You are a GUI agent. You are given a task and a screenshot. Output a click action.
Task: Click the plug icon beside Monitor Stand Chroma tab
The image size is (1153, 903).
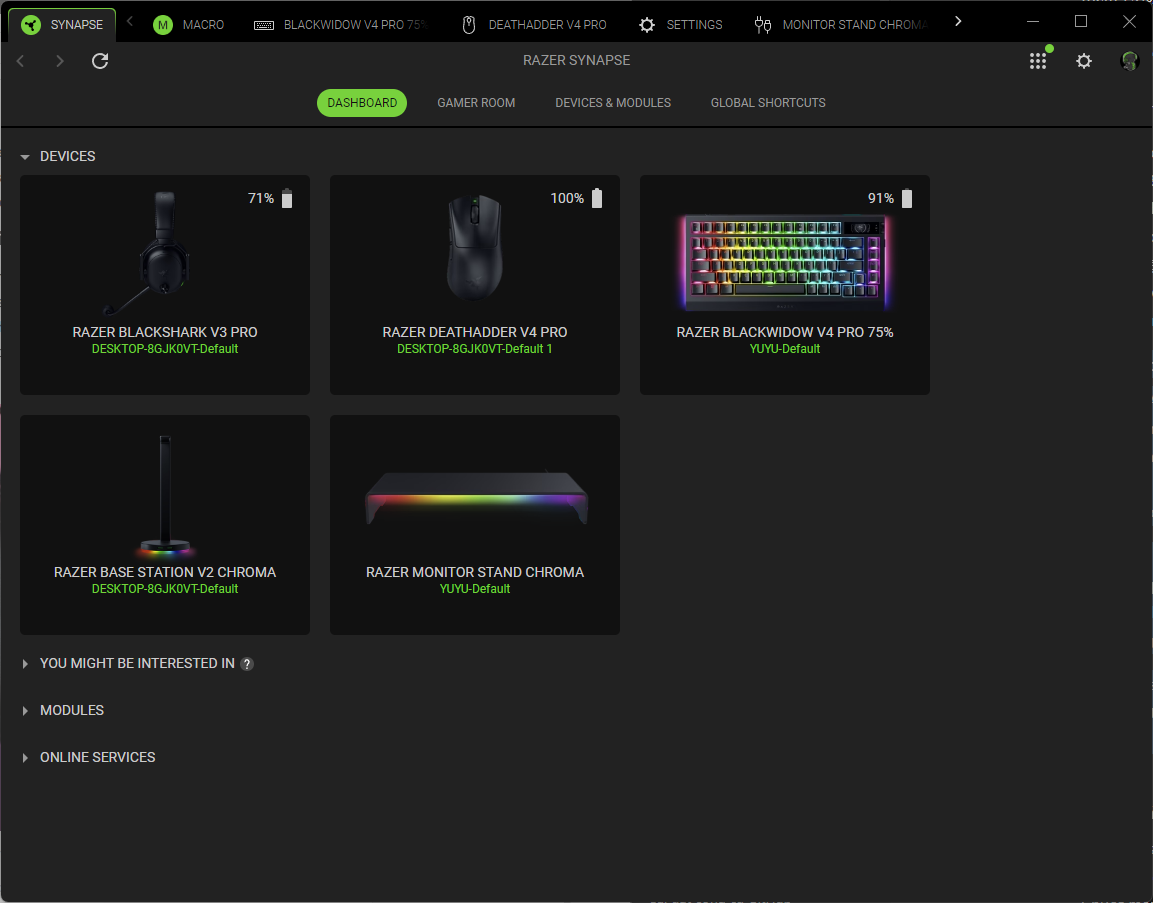pyautogui.click(x=763, y=25)
